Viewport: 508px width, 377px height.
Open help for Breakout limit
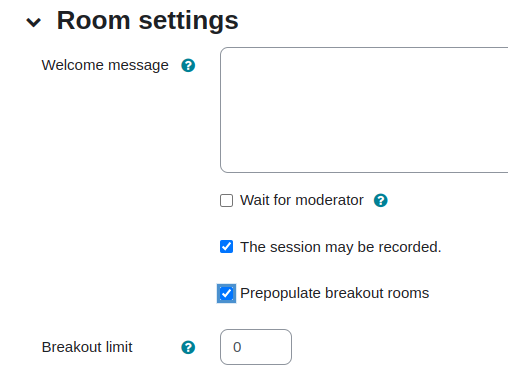pyautogui.click(x=188, y=347)
